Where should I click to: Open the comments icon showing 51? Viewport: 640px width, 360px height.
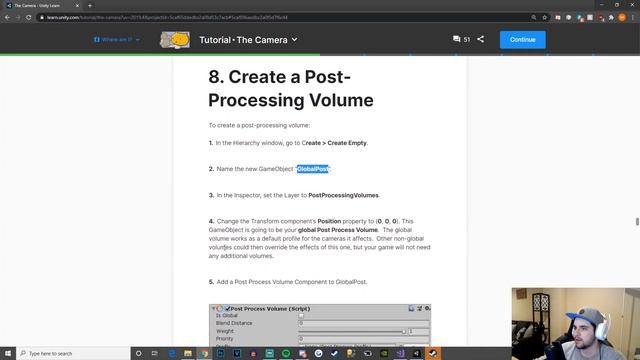pos(461,39)
